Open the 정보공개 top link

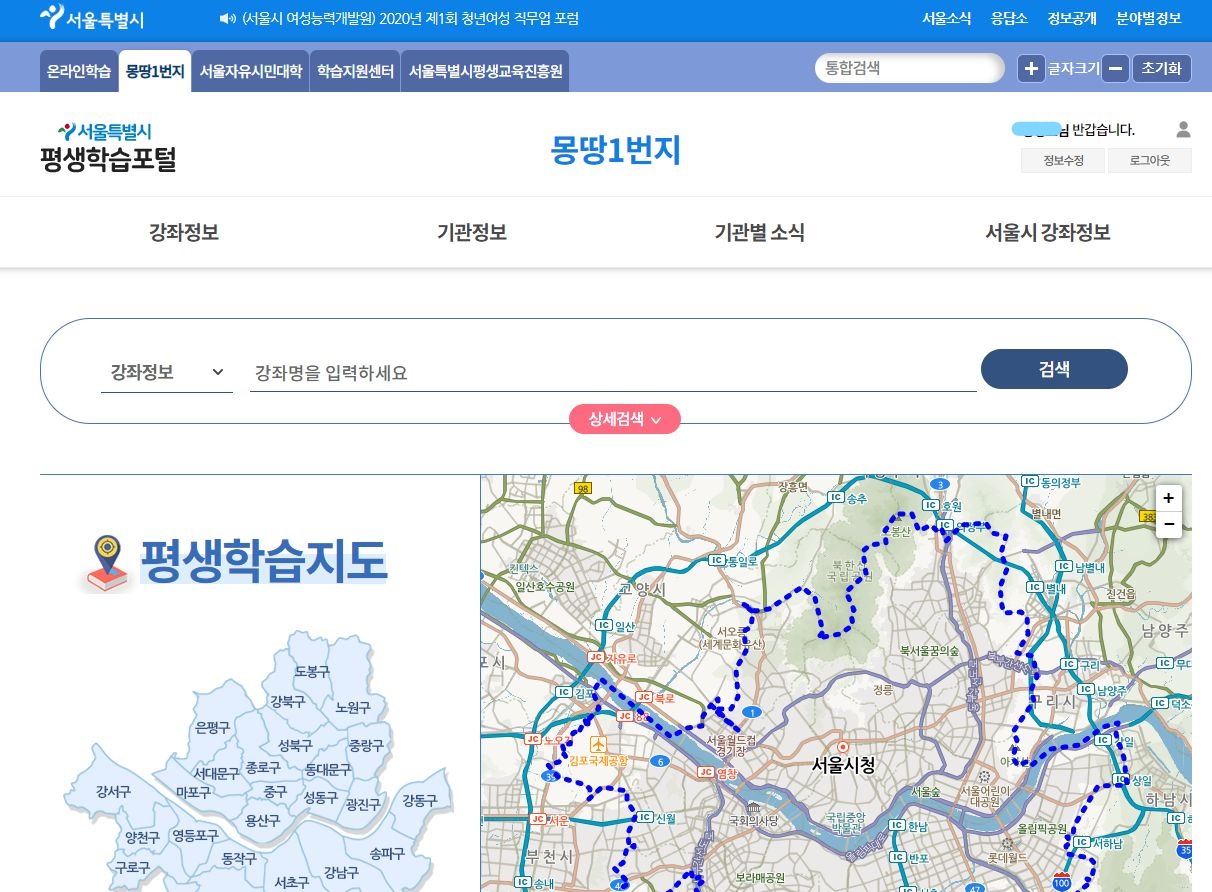(x=1072, y=18)
